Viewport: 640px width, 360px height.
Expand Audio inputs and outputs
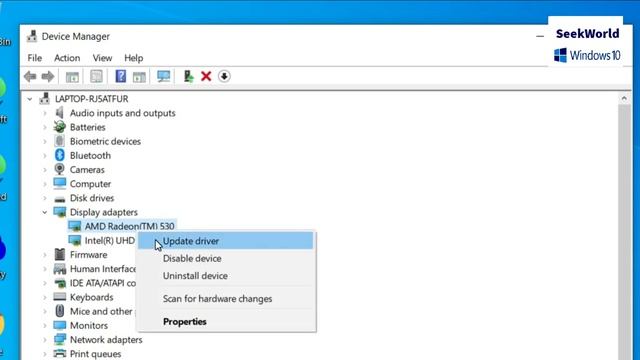pos(45,113)
